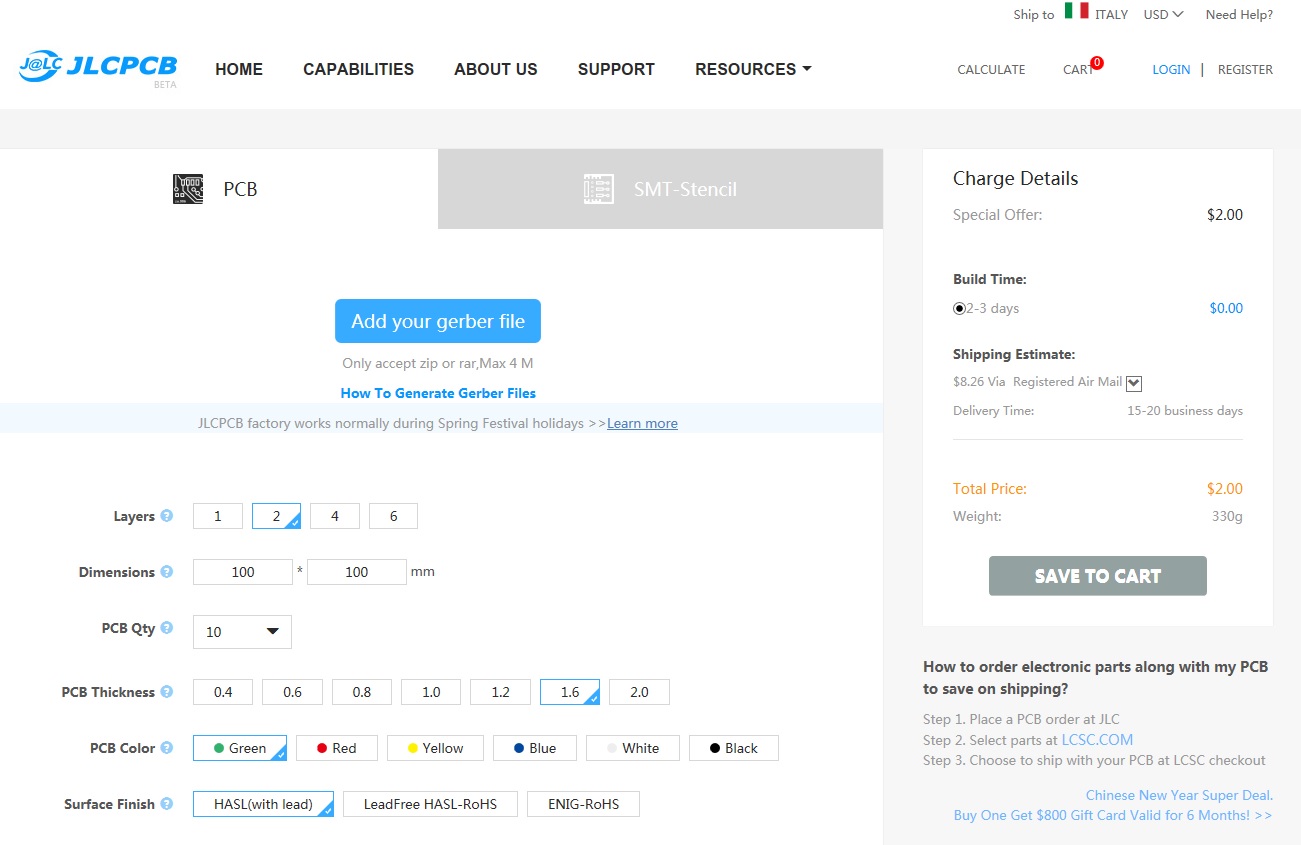The height and width of the screenshot is (845, 1301).
Task: Click the PCB board icon in tab
Action: pos(188,189)
